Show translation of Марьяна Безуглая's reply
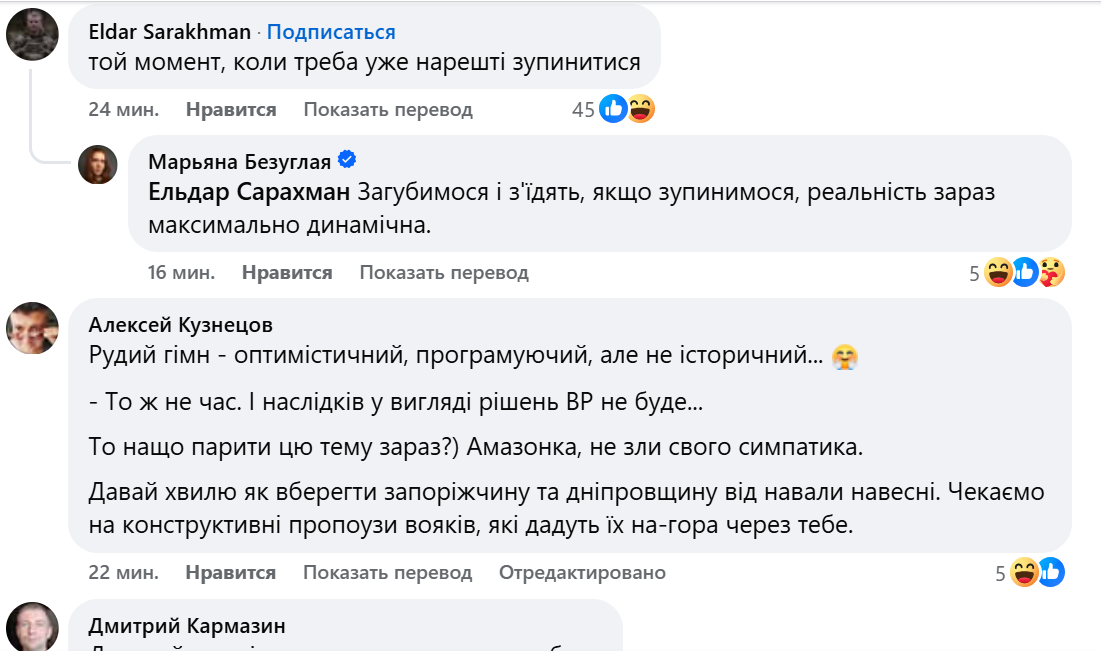The image size is (1101, 651). [444, 272]
